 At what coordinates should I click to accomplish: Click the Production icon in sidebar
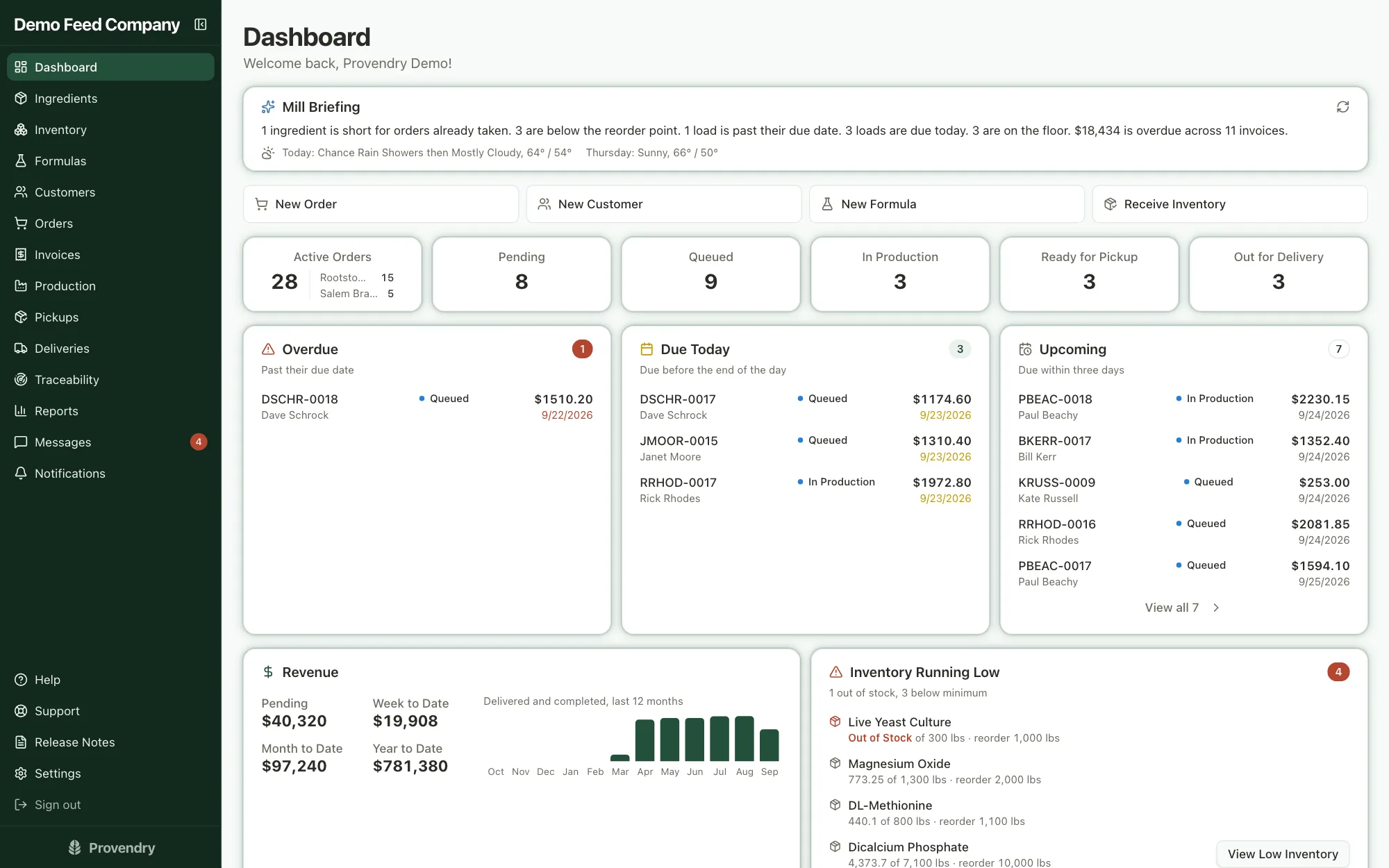[x=21, y=286]
